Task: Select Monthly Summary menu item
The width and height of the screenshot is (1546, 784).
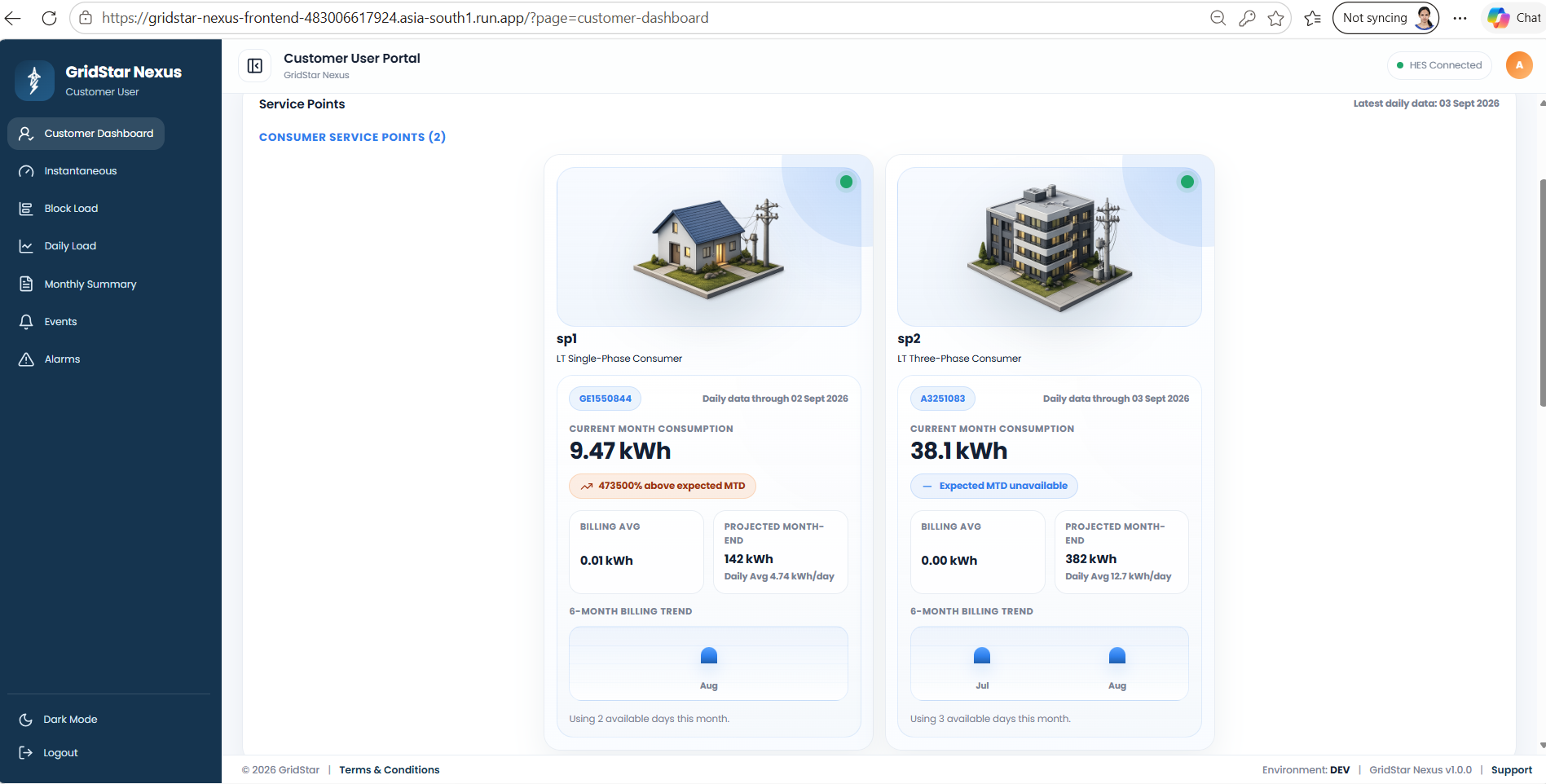Action: point(90,284)
